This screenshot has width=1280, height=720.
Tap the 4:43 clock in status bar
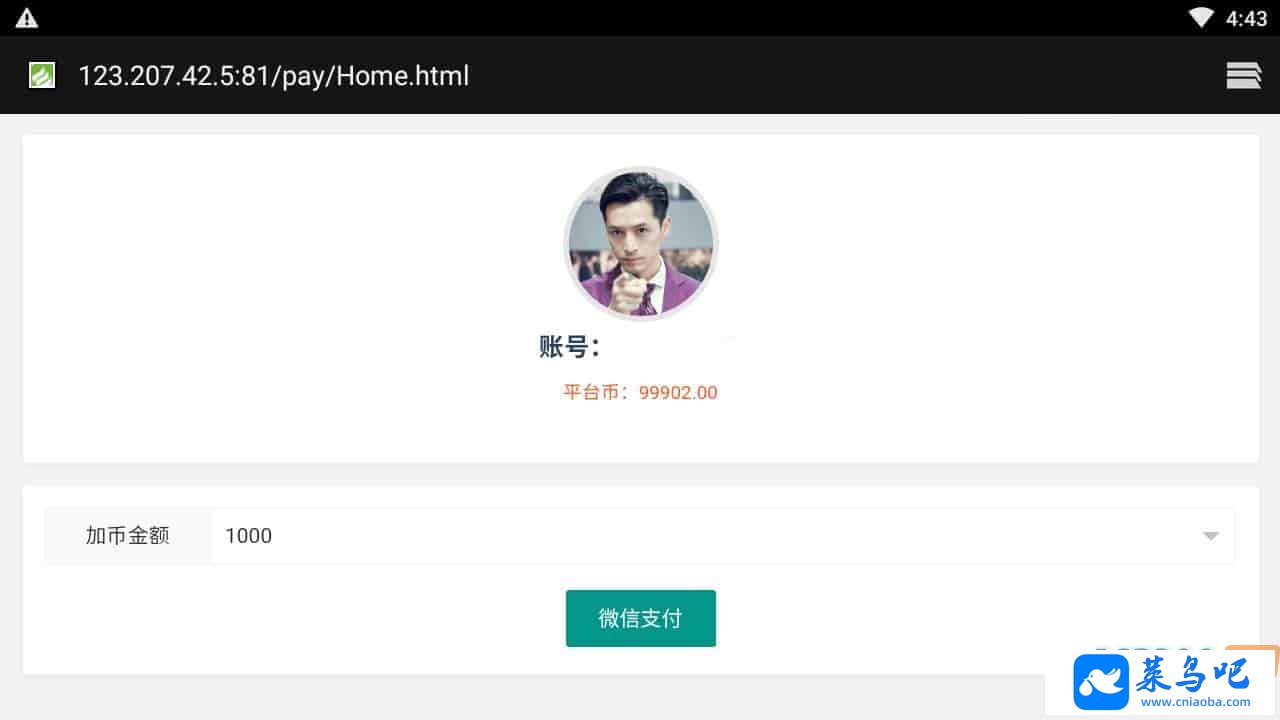pyautogui.click(x=1246, y=18)
